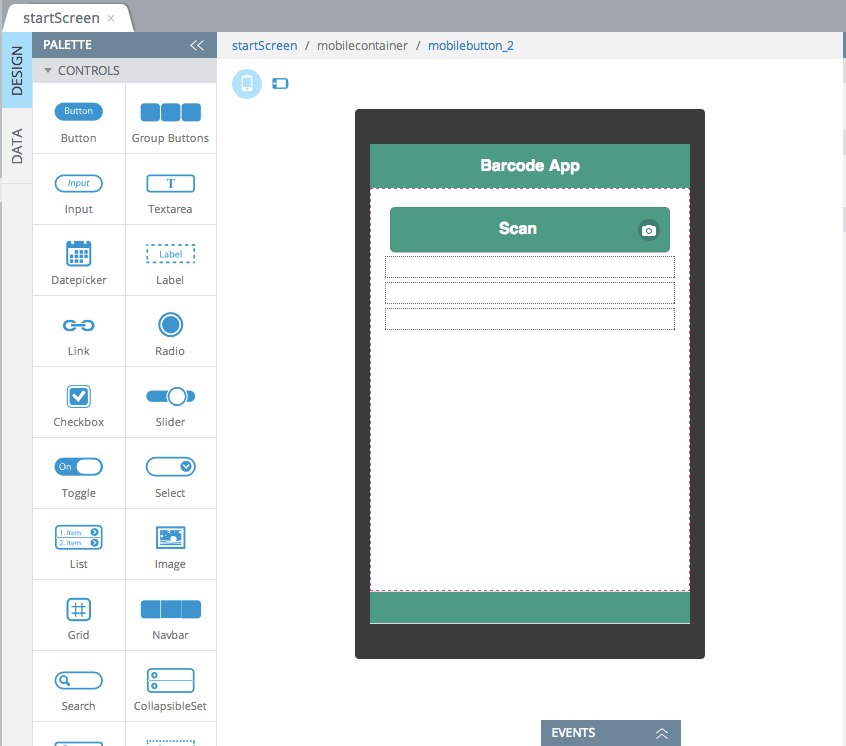Expand the EVENTS panel
The width and height of the screenshot is (846, 746).
coord(662,733)
